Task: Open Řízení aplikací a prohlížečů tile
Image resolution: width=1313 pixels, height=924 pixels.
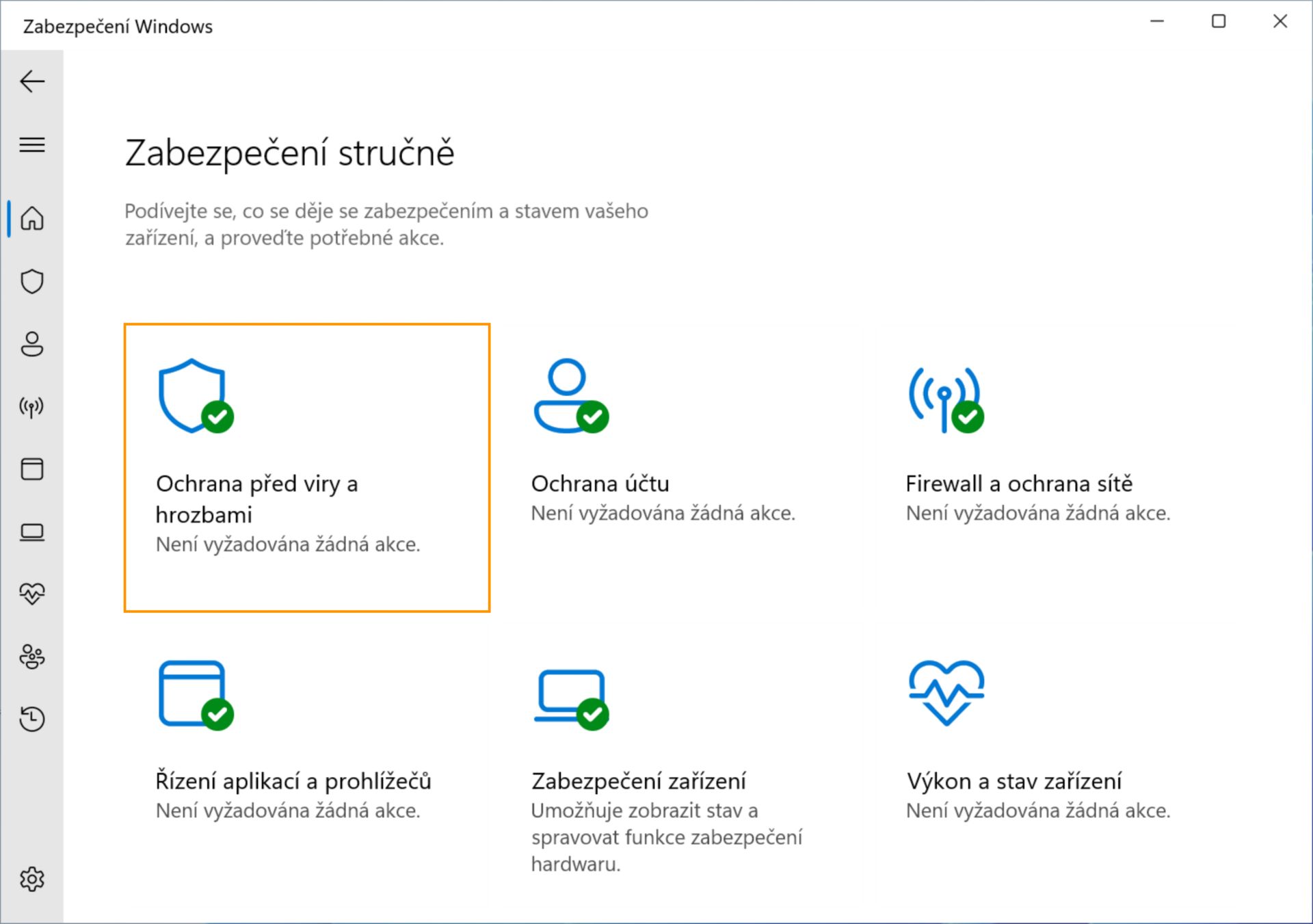Action: point(307,765)
